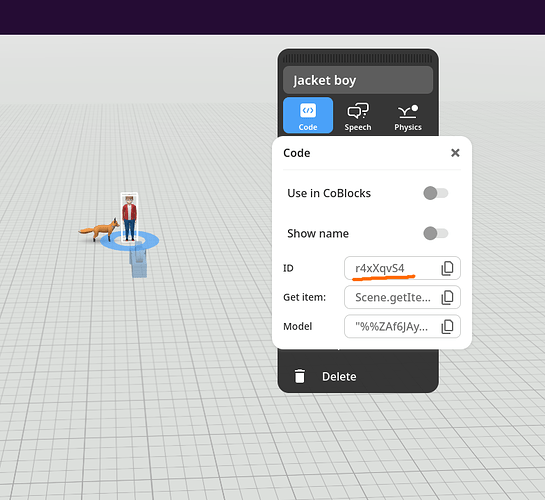
Task: Click the ID text field
Action: click(402, 268)
